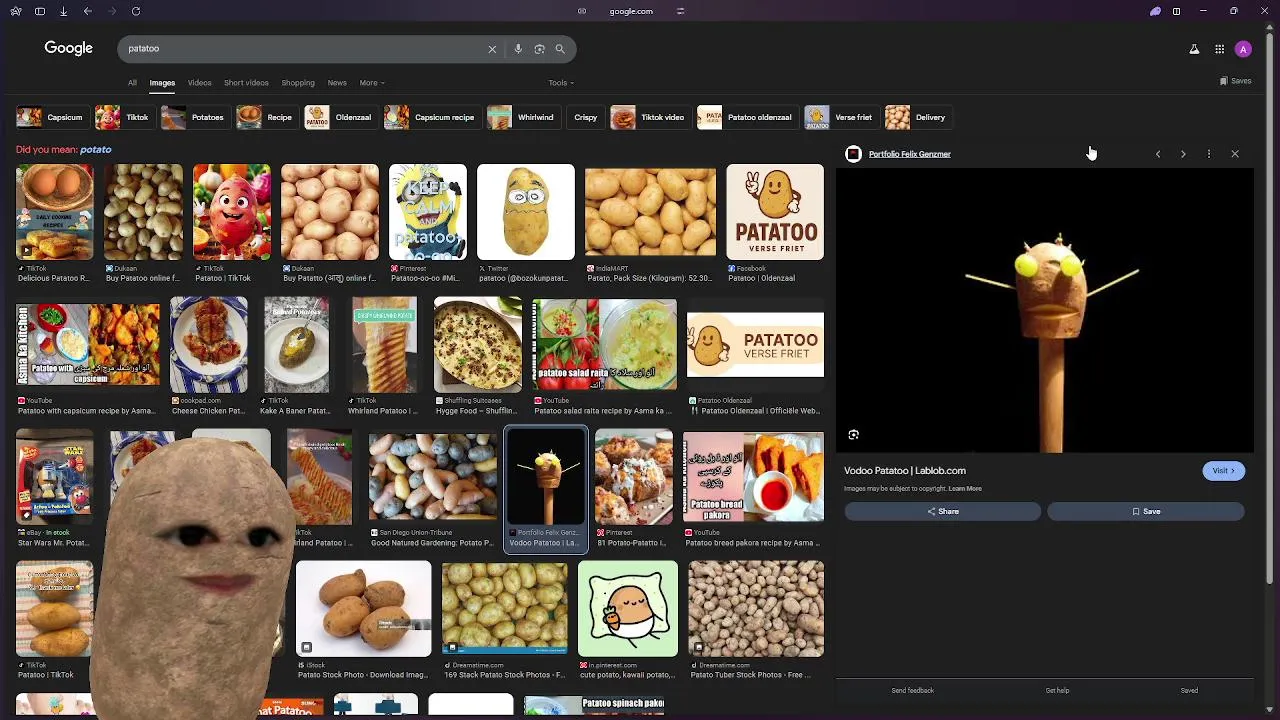Open the Twitter potato with eyes thumbnail
The width and height of the screenshot is (1280, 720).
[x=526, y=212]
